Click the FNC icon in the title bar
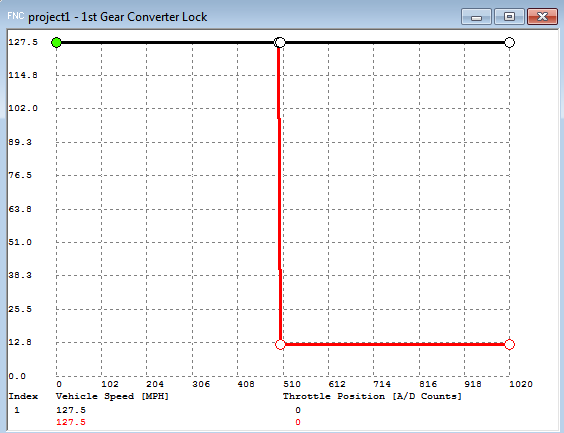Screen dimensions: 564x433 15,16
